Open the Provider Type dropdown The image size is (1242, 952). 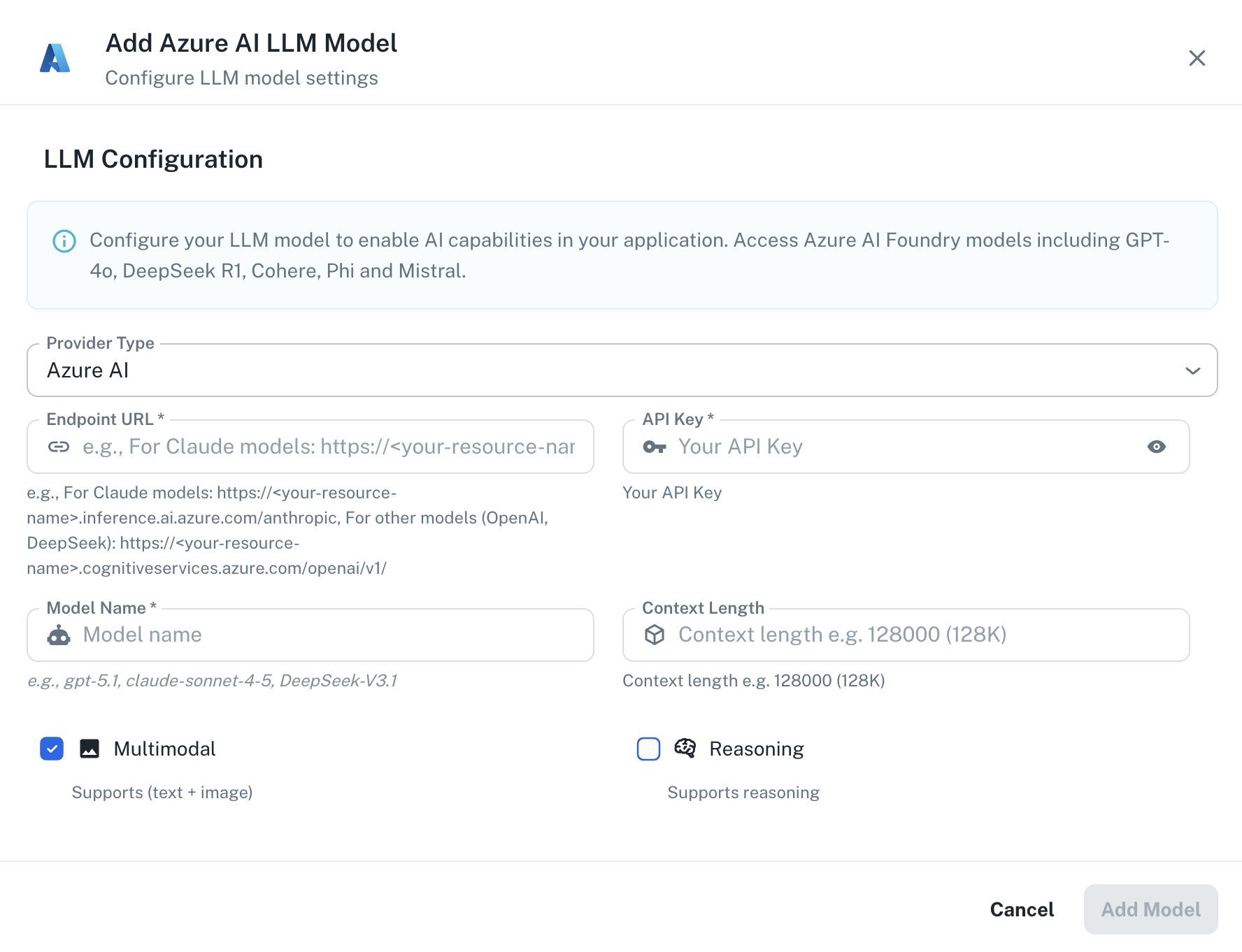pos(621,370)
